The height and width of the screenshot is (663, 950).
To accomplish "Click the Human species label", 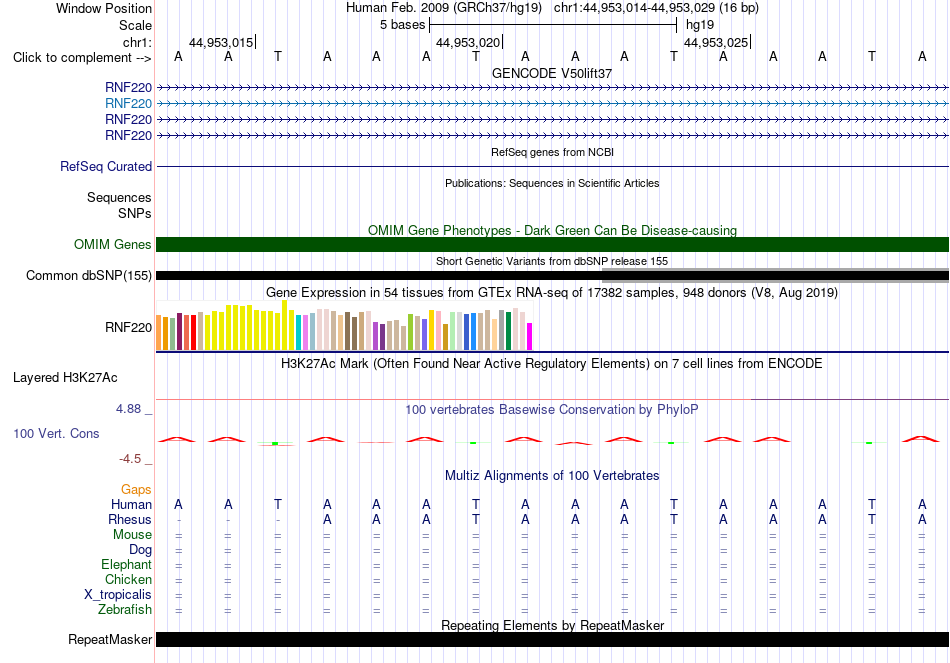I will tap(131, 504).
